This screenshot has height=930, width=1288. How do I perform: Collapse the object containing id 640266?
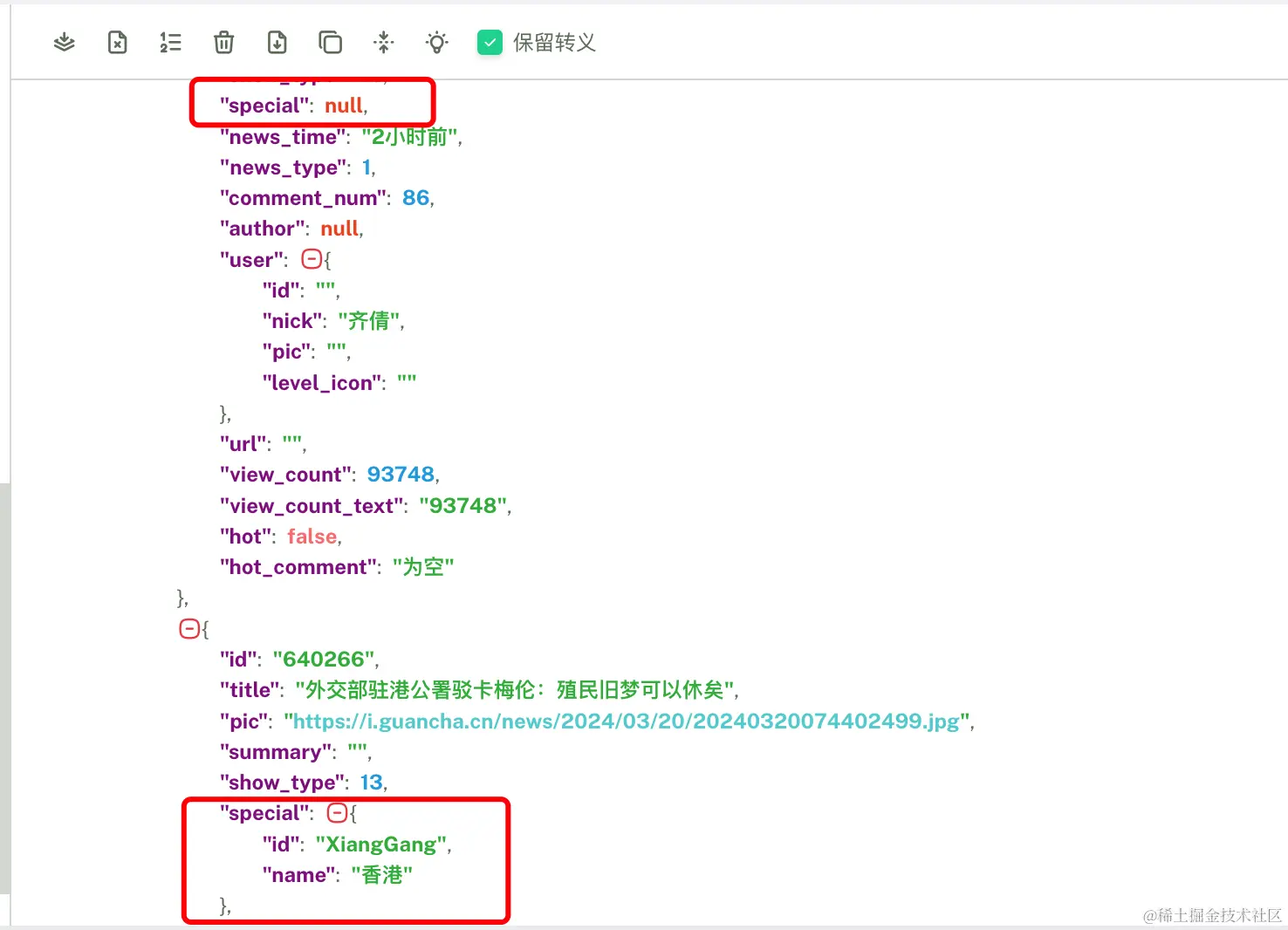(x=188, y=628)
